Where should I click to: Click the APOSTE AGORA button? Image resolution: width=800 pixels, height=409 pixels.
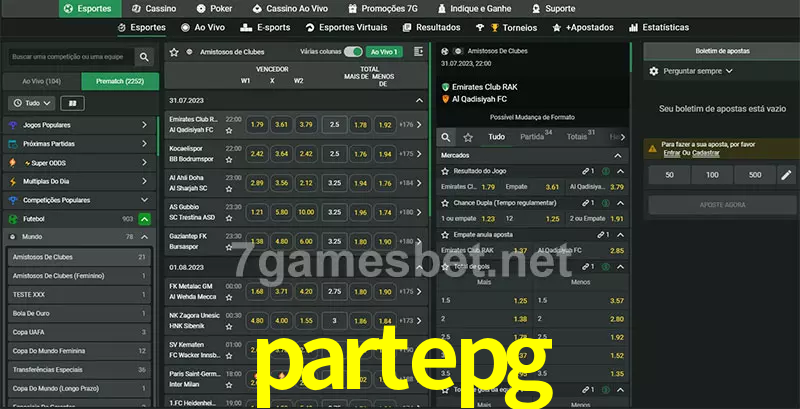coord(721,204)
